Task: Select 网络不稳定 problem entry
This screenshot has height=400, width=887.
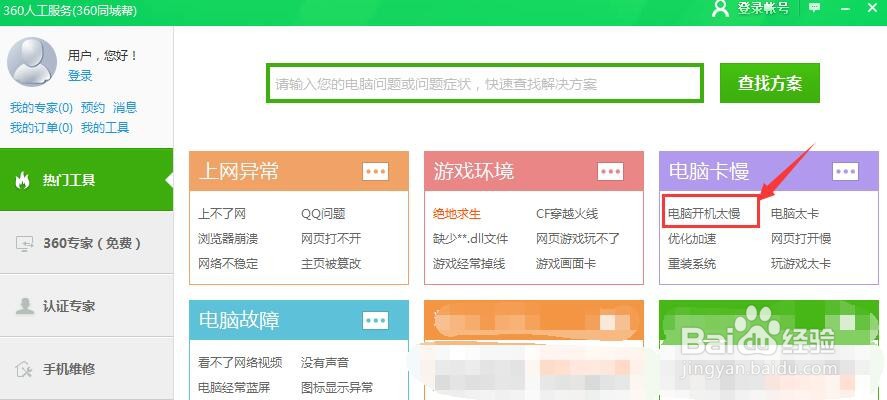Action: point(228,264)
